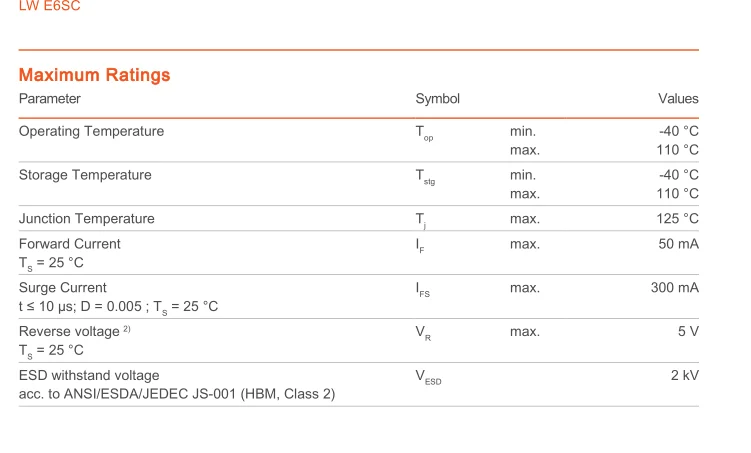This screenshot has height=453, width=751.
Task: Click the 5 V reverse voltage value
Action: pos(688,332)
